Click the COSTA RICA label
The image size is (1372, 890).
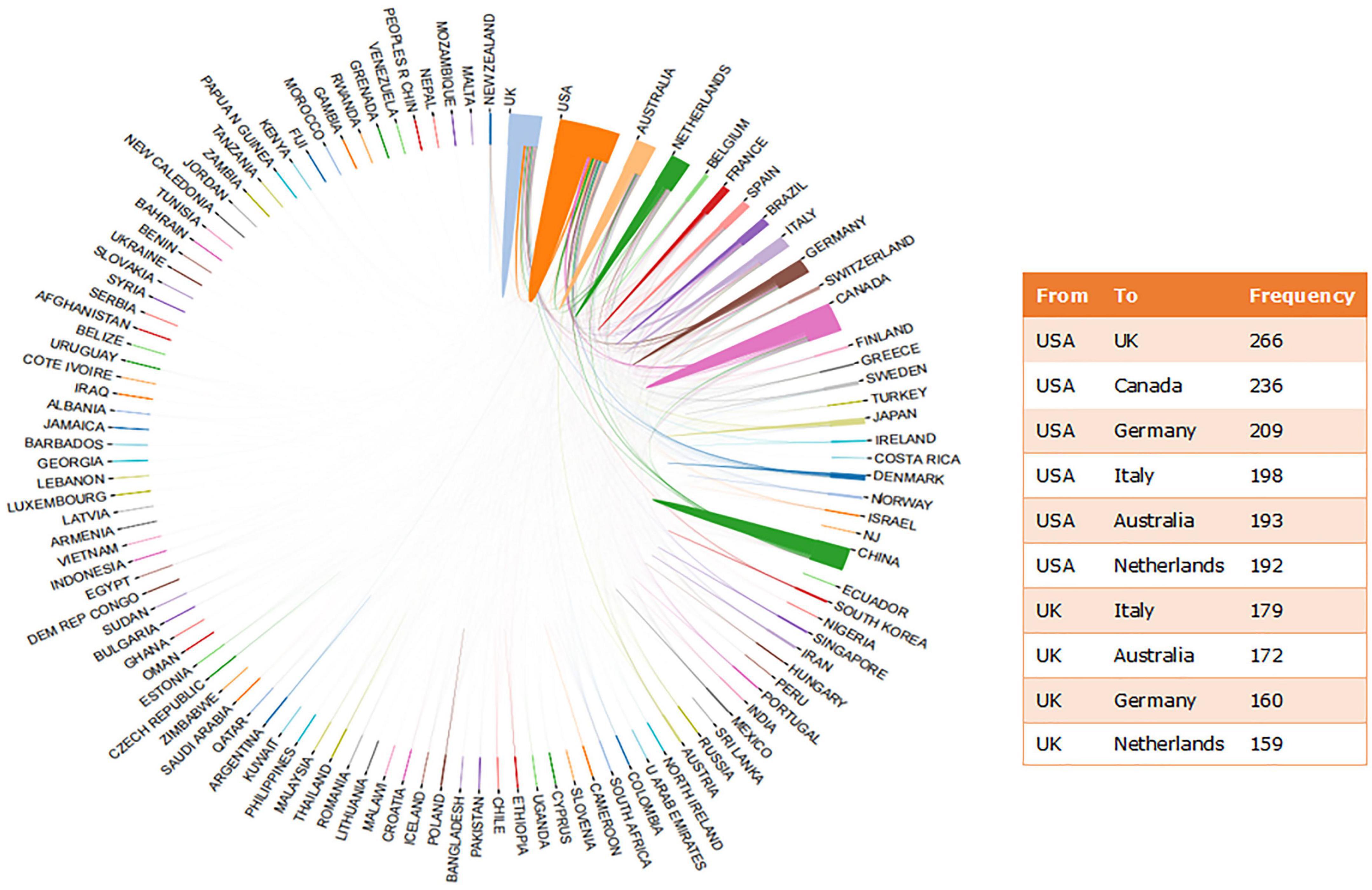point(917,459)
